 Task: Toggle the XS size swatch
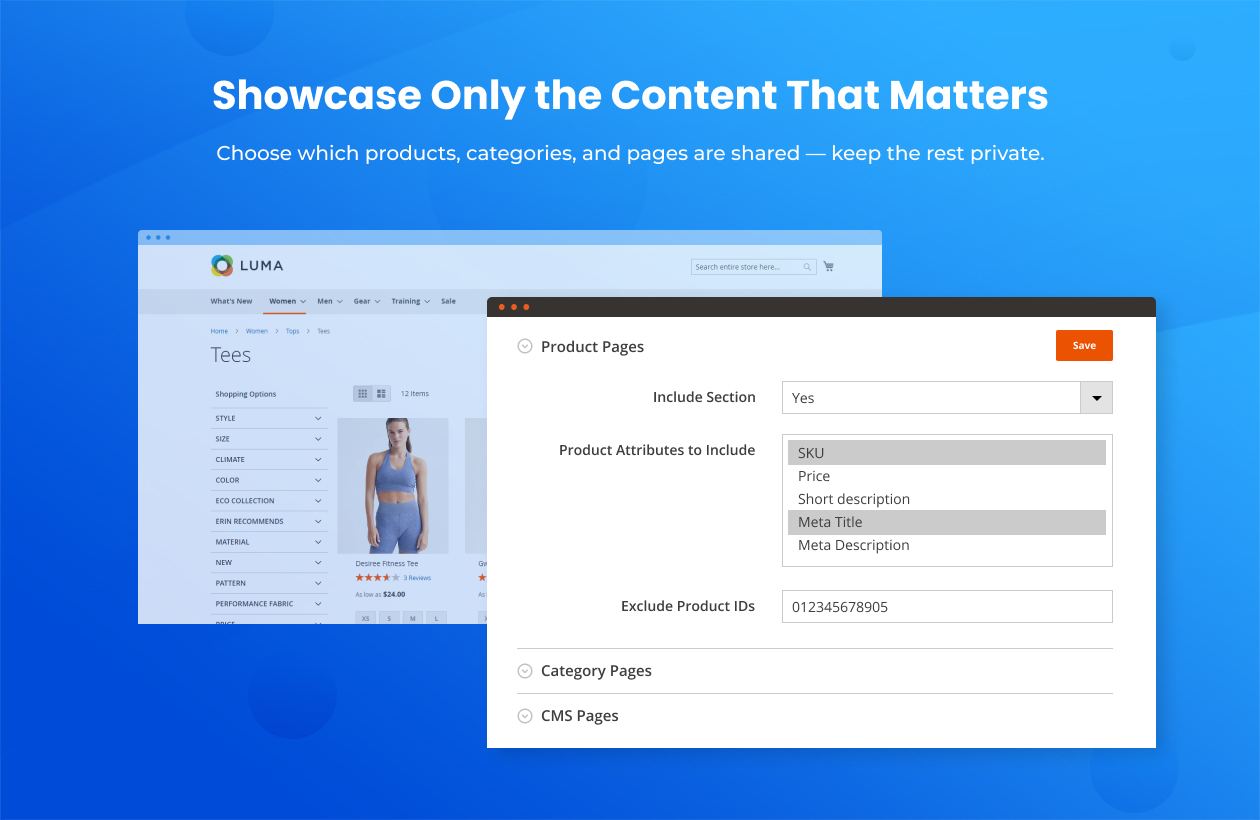[x=365, y=618]
